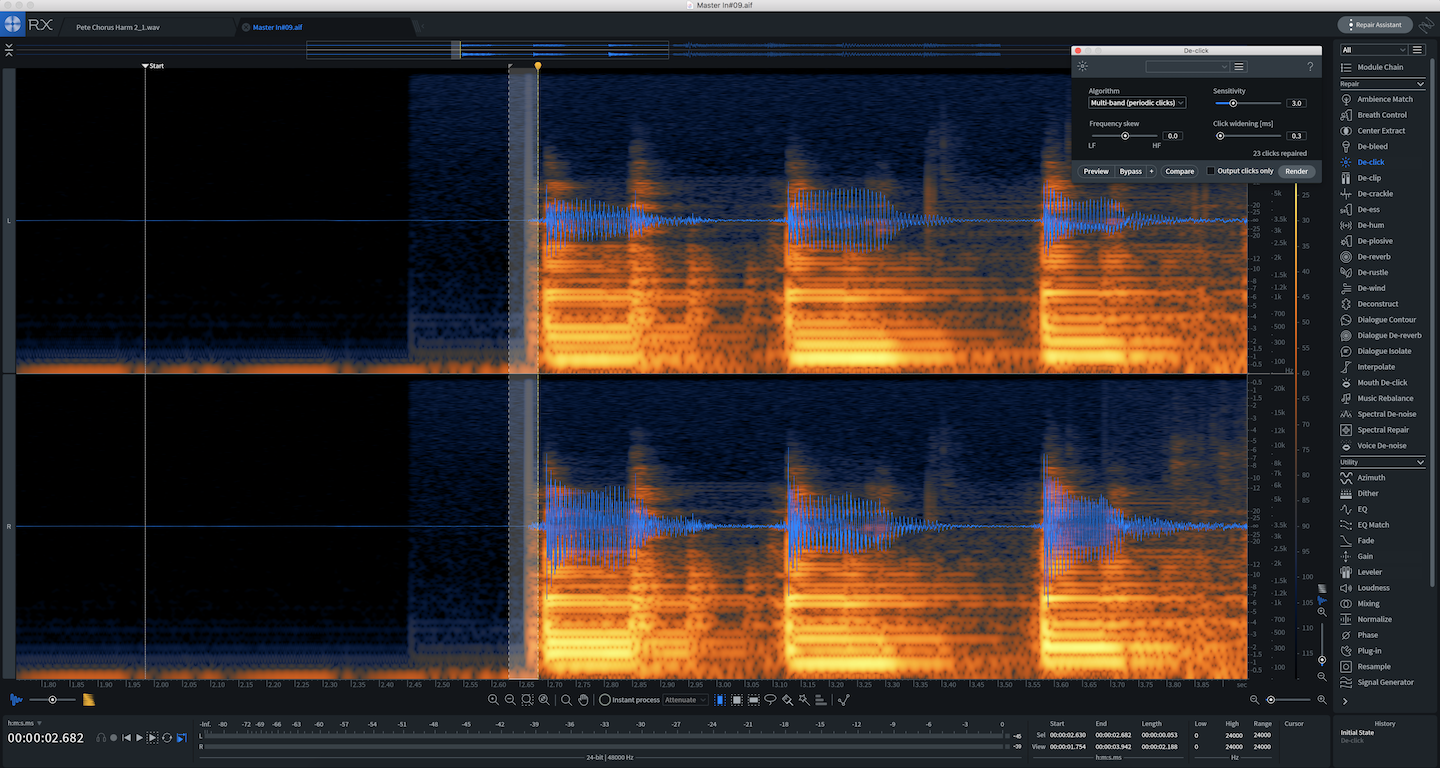
Task: Select the magic wand selection tool
Action: click(803, 700)
